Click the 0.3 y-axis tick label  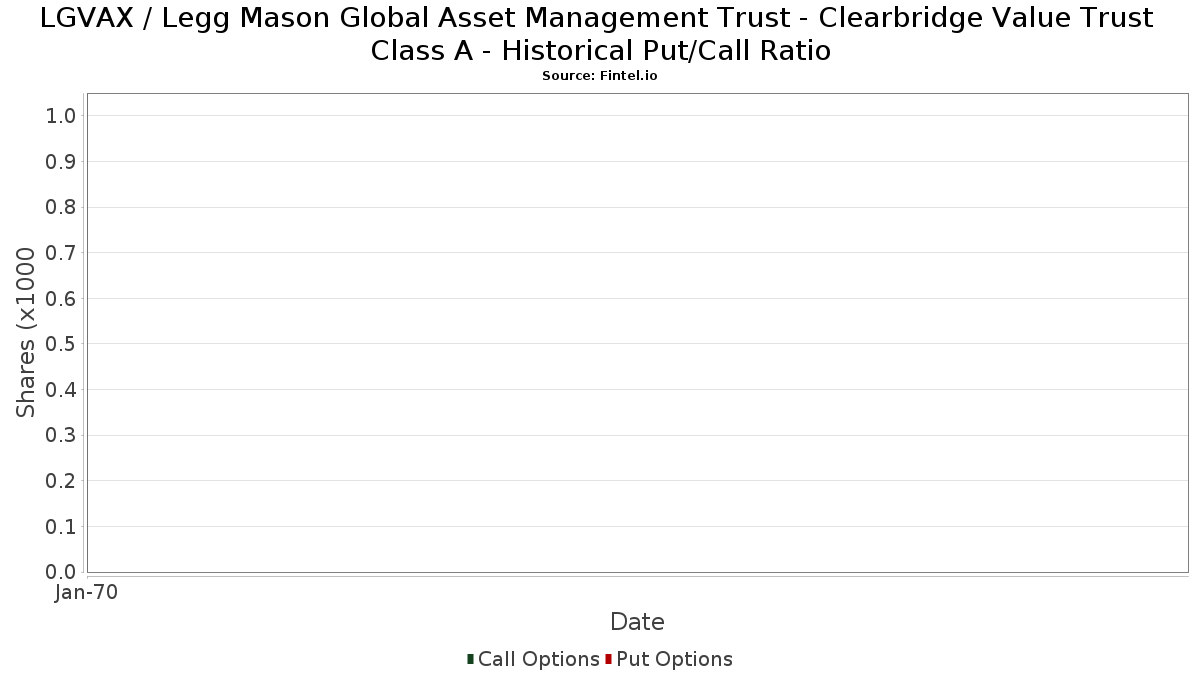pos(61,435)
